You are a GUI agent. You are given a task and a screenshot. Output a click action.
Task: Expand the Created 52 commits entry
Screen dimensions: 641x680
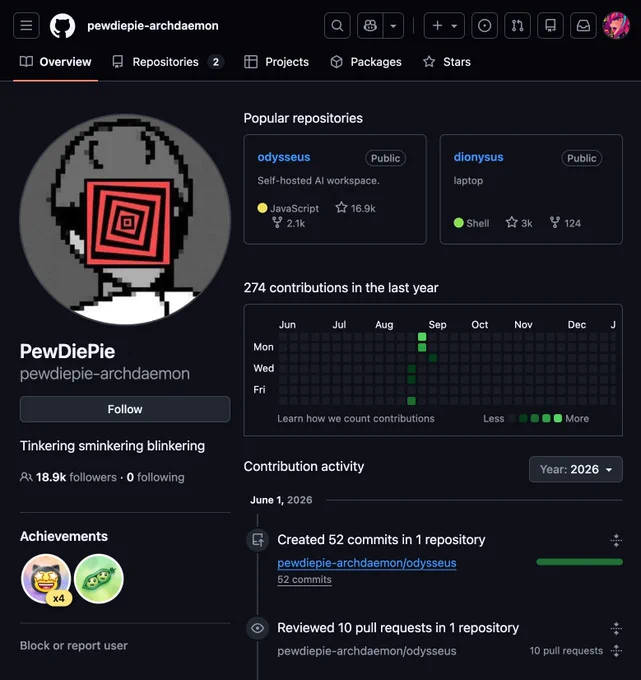616,540
